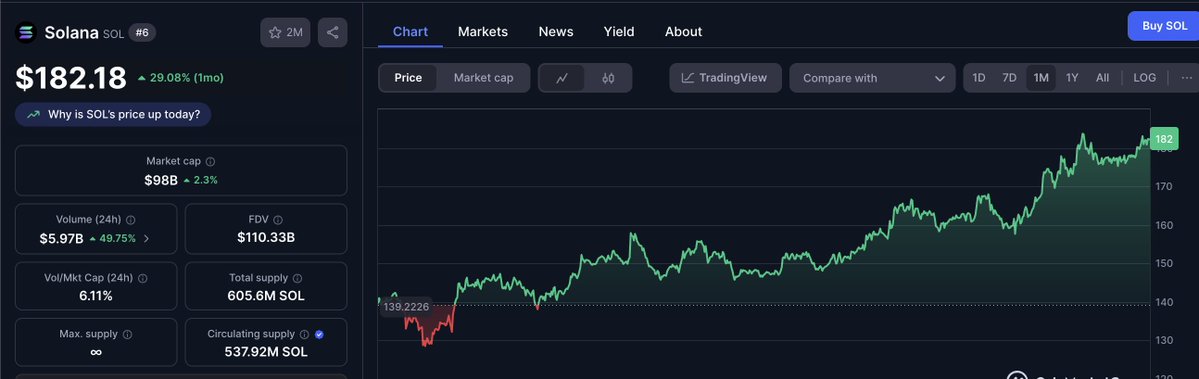Screen dimensions: 1199x379
Task: Switch to the Markets tab
Action: tap(483, 31)
